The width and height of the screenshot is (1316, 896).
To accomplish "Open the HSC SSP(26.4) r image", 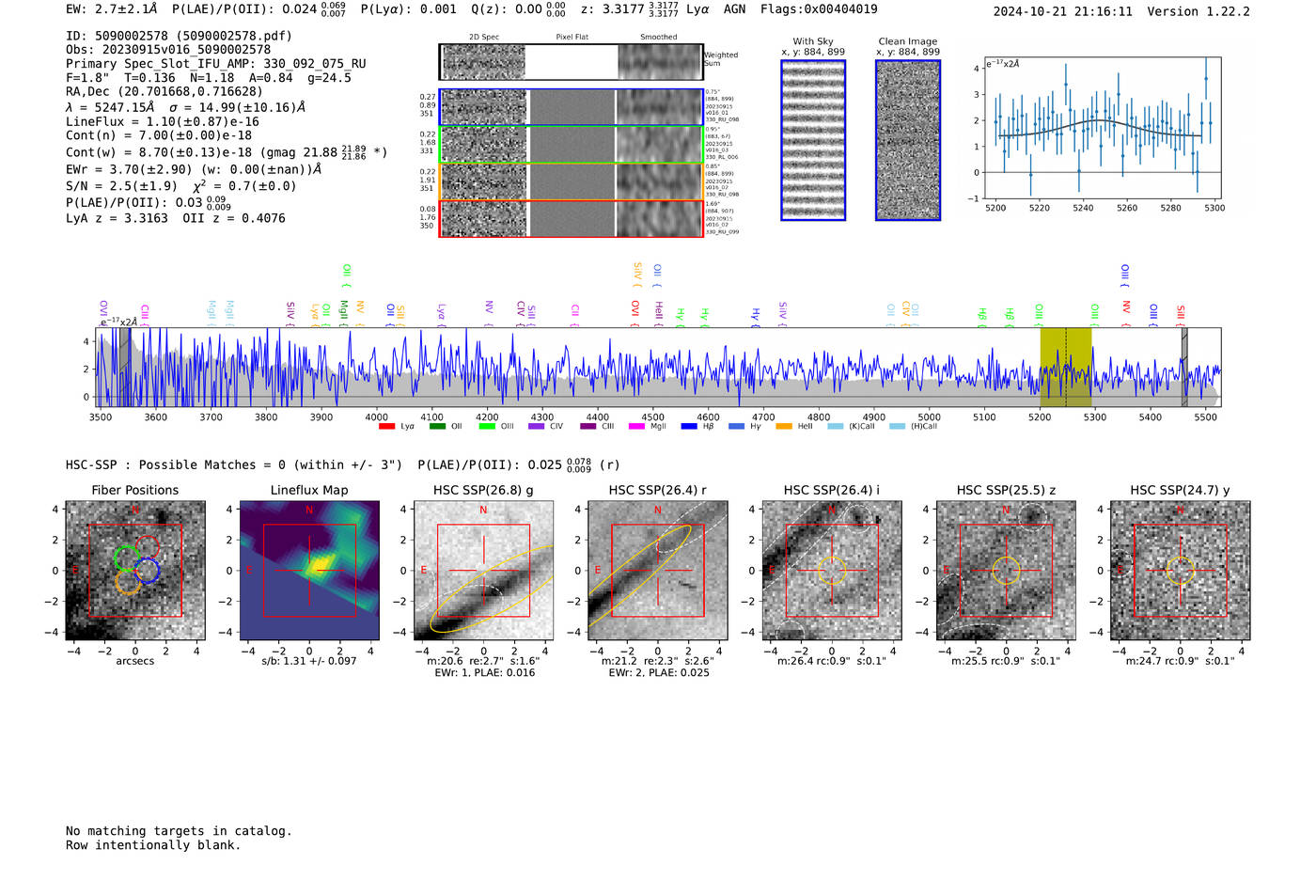I will (658, 571).
